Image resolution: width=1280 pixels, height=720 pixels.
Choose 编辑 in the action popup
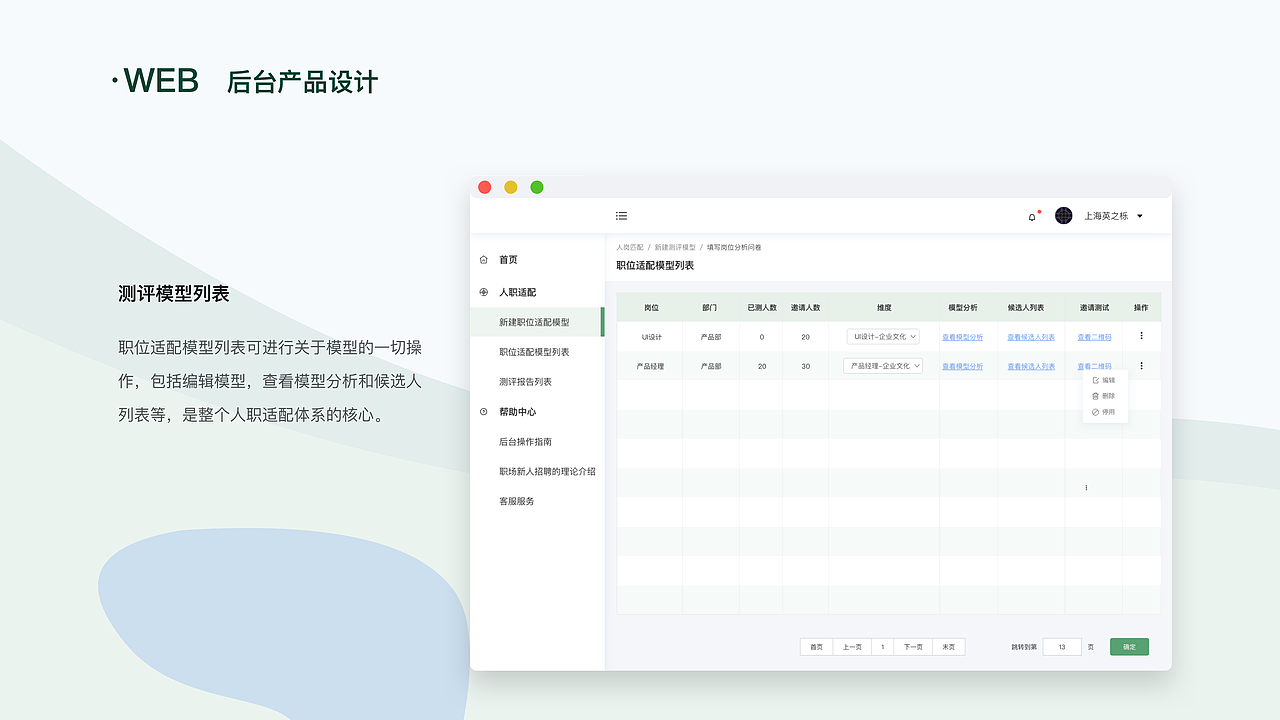pos(1104,380)
